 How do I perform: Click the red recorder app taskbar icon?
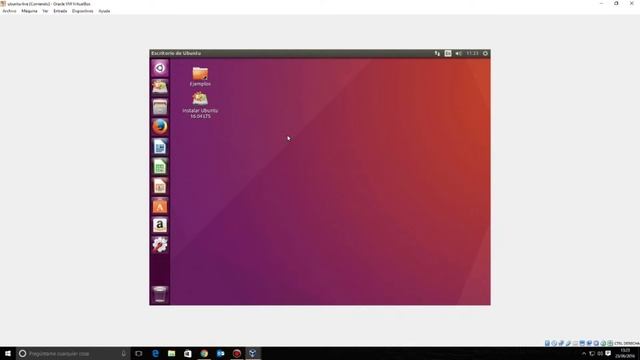[x=237, y=353]
